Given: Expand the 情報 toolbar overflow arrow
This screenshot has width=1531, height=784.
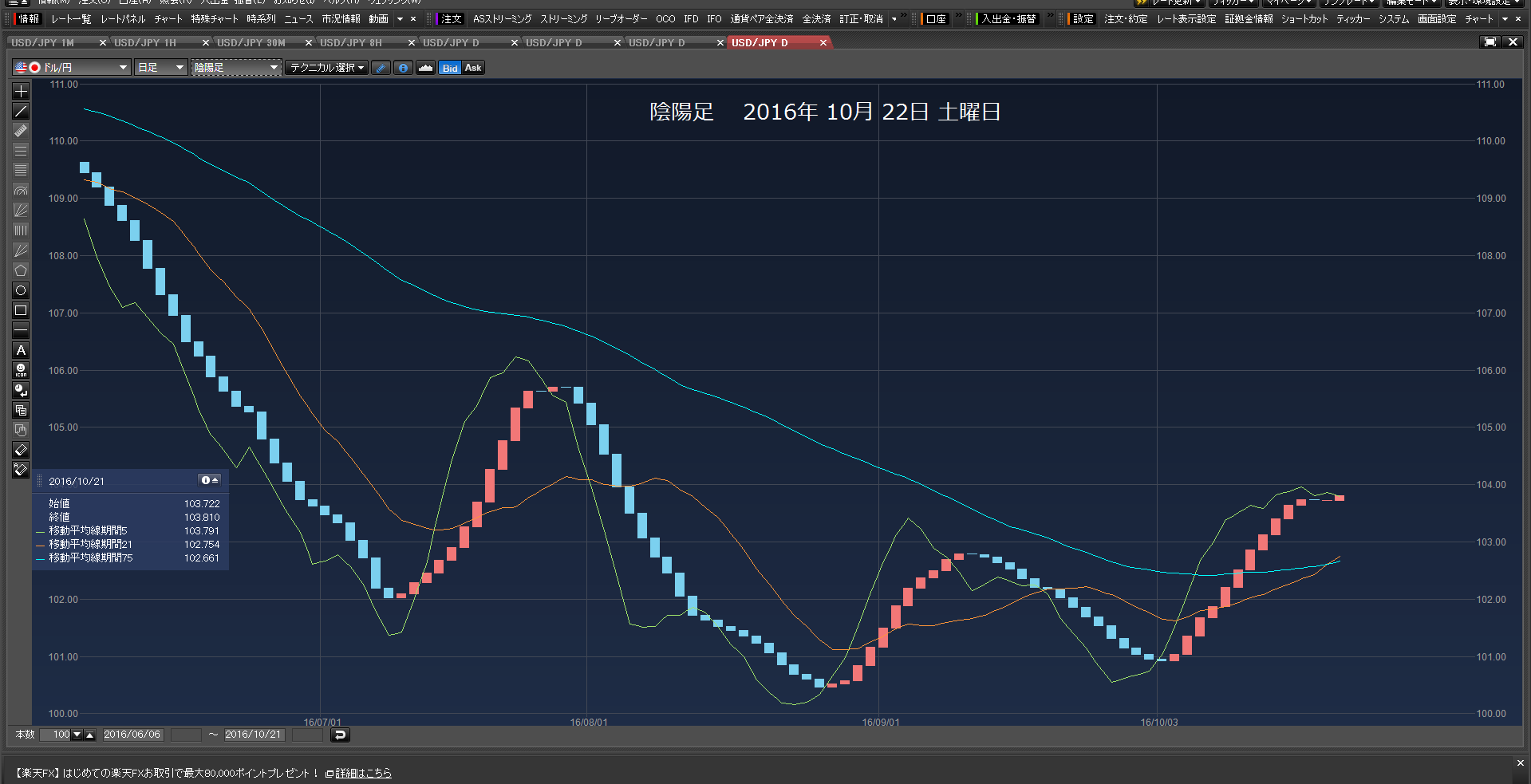Looking at the screenshot, I should 400,19.
